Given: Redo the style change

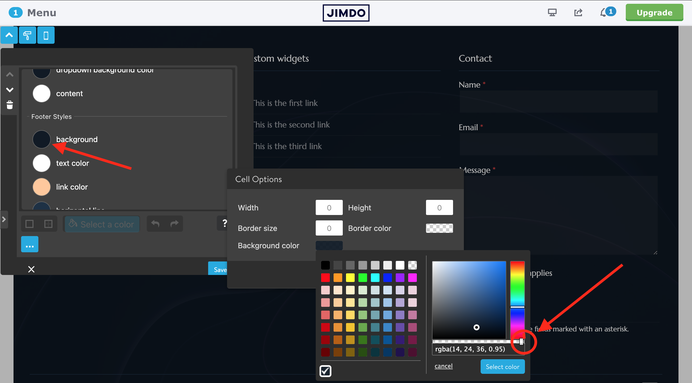Looking at the screenshot, I should point(174,224).
